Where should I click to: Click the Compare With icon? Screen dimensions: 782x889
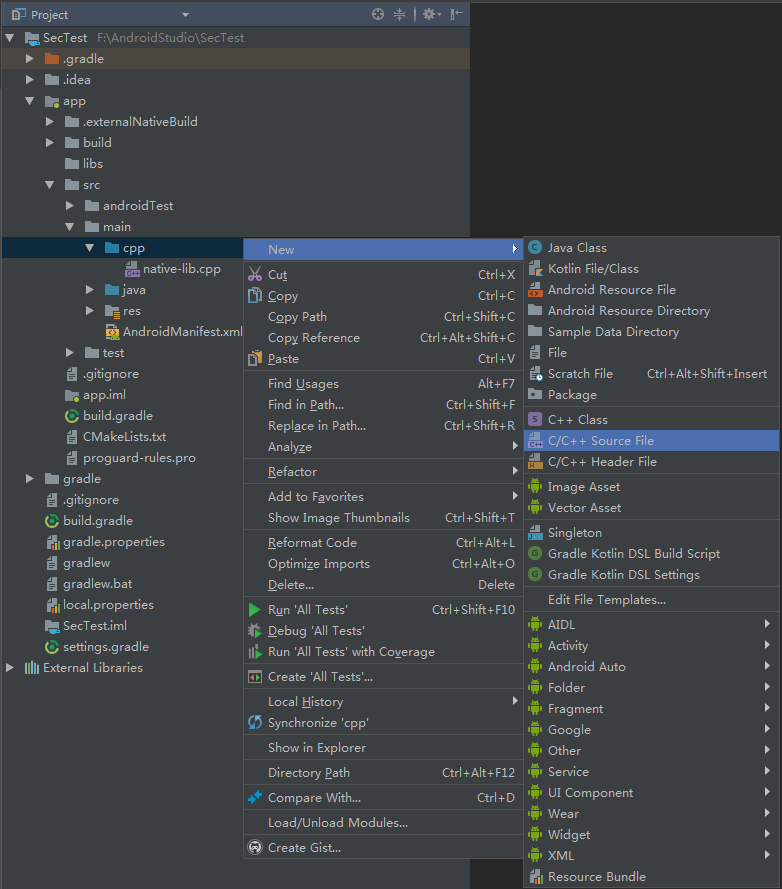[x=255, y=797]
